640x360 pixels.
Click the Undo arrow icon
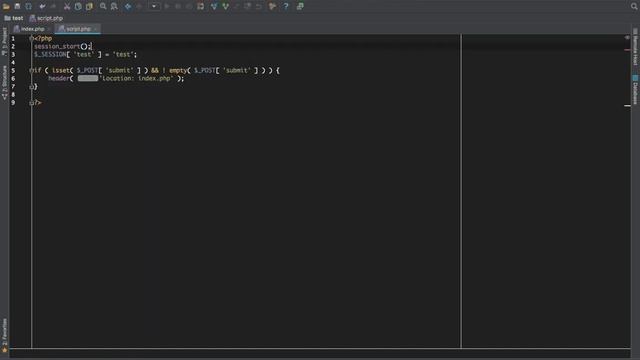point(42,6)
